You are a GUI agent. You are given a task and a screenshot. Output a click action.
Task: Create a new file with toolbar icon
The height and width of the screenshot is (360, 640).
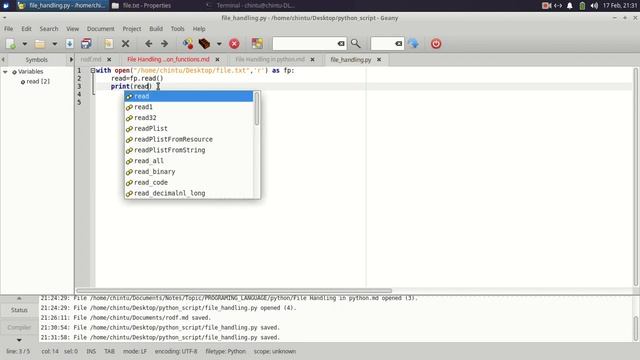pos(11,44)
